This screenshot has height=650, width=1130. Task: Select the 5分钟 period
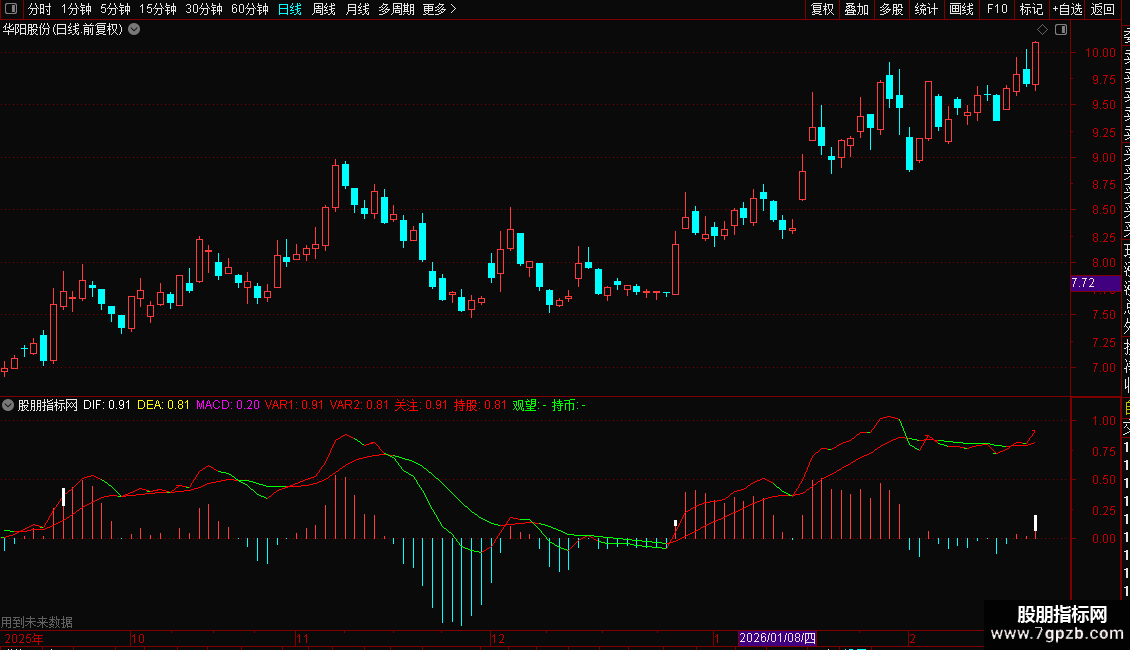pyautogui.click(x=115, y=9)
